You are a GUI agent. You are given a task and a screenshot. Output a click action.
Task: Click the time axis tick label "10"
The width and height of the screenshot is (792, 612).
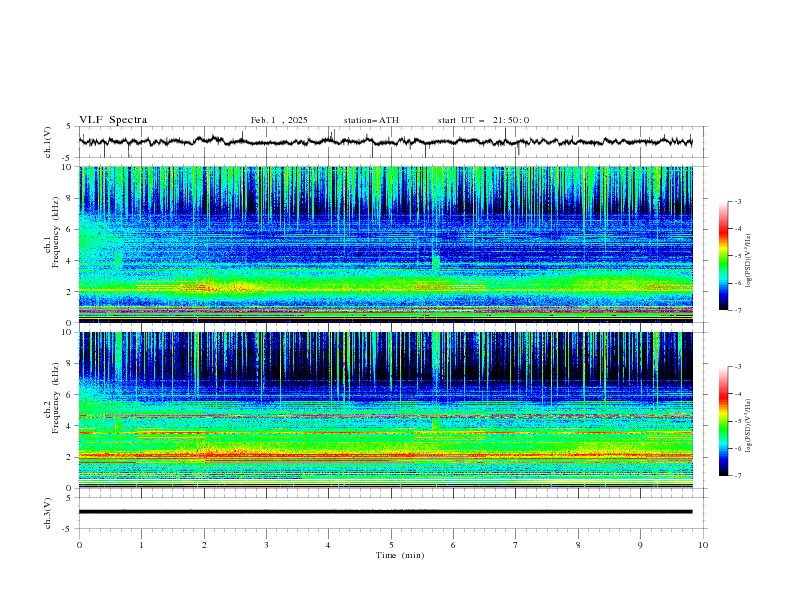(x=703, y=545)
